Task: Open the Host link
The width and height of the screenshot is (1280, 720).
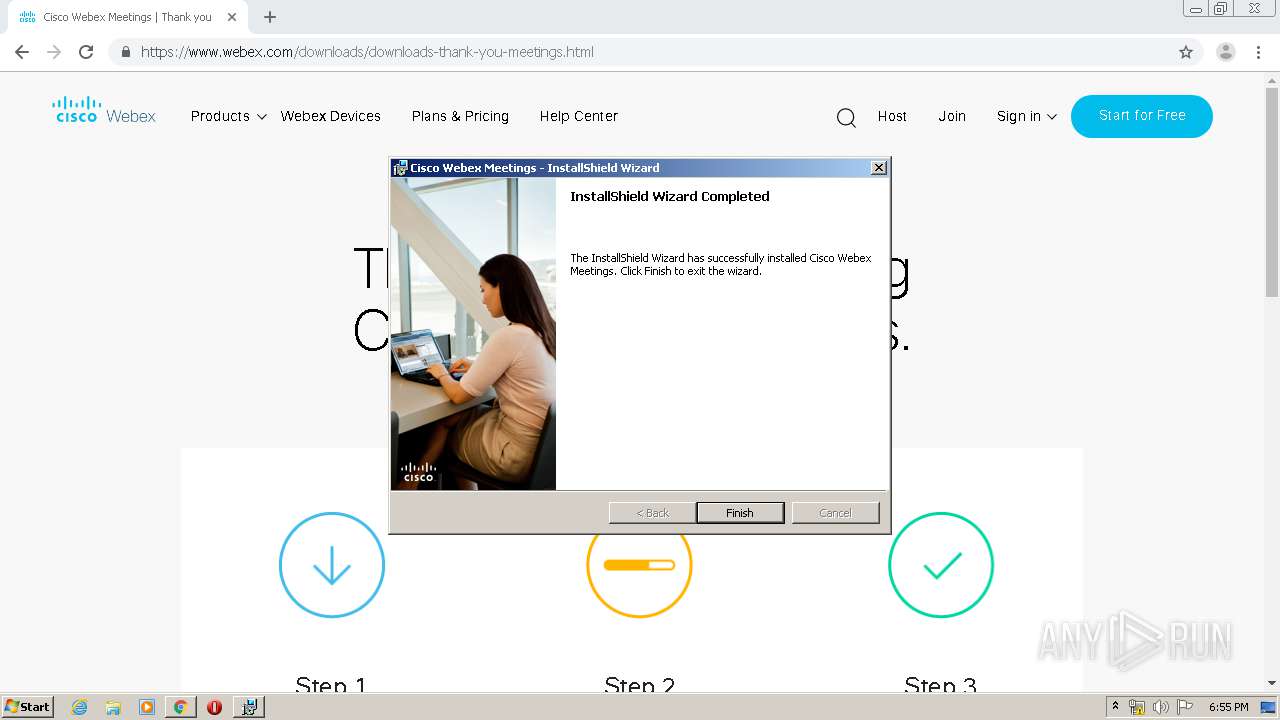Action: (892, 116)
